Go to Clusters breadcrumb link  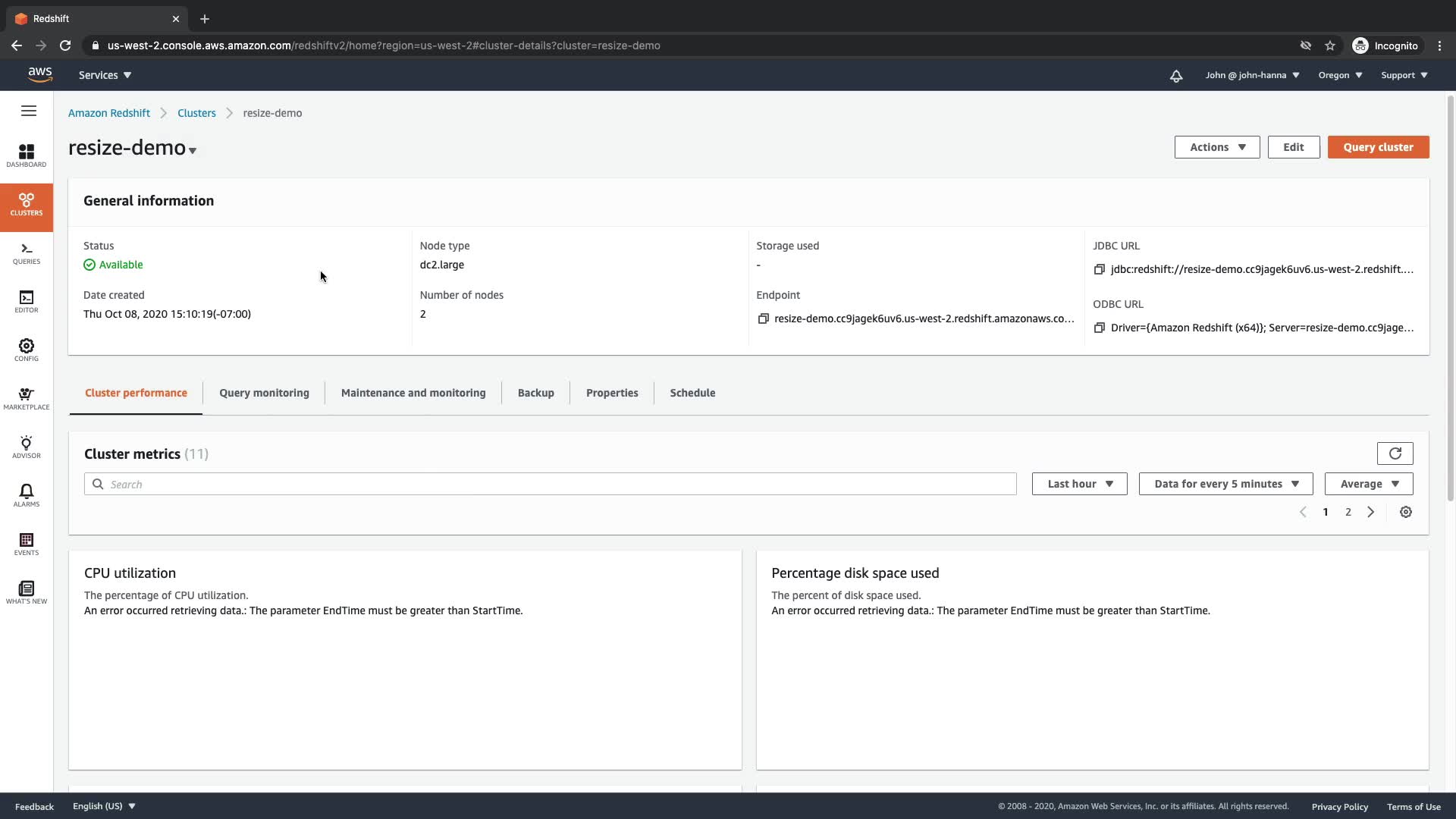(196, 113)
